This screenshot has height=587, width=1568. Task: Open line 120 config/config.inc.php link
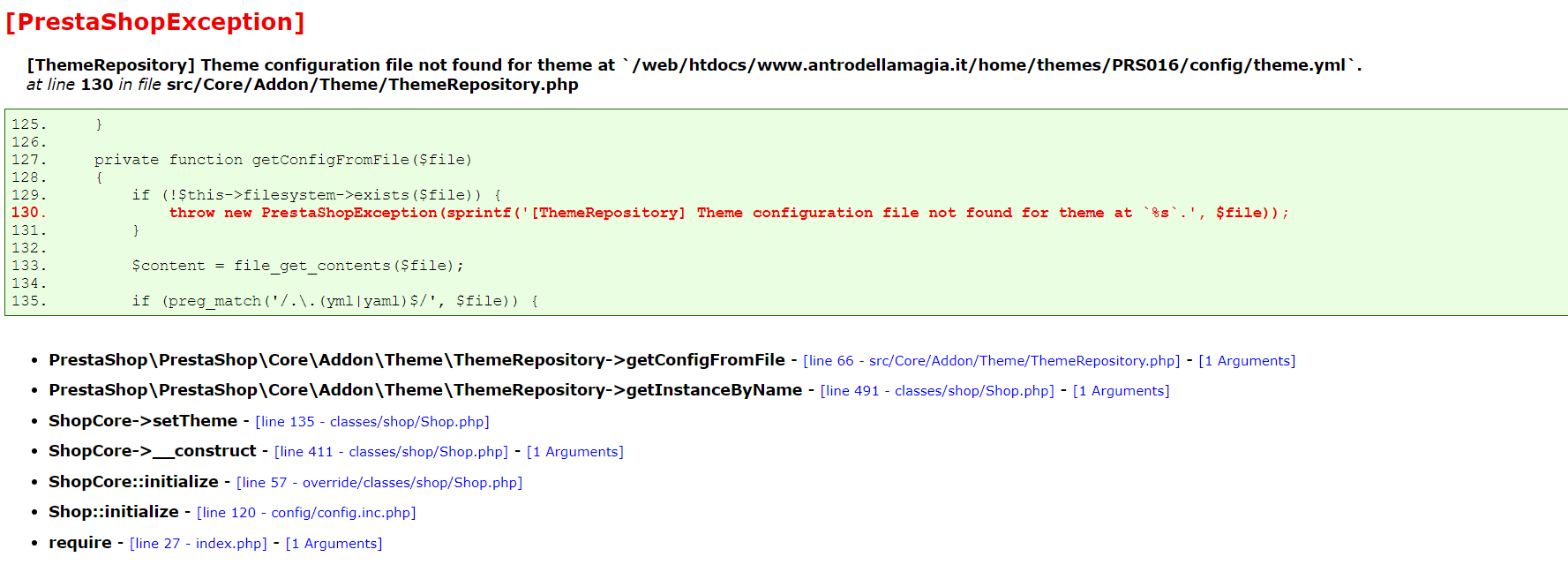pos(306,512)
